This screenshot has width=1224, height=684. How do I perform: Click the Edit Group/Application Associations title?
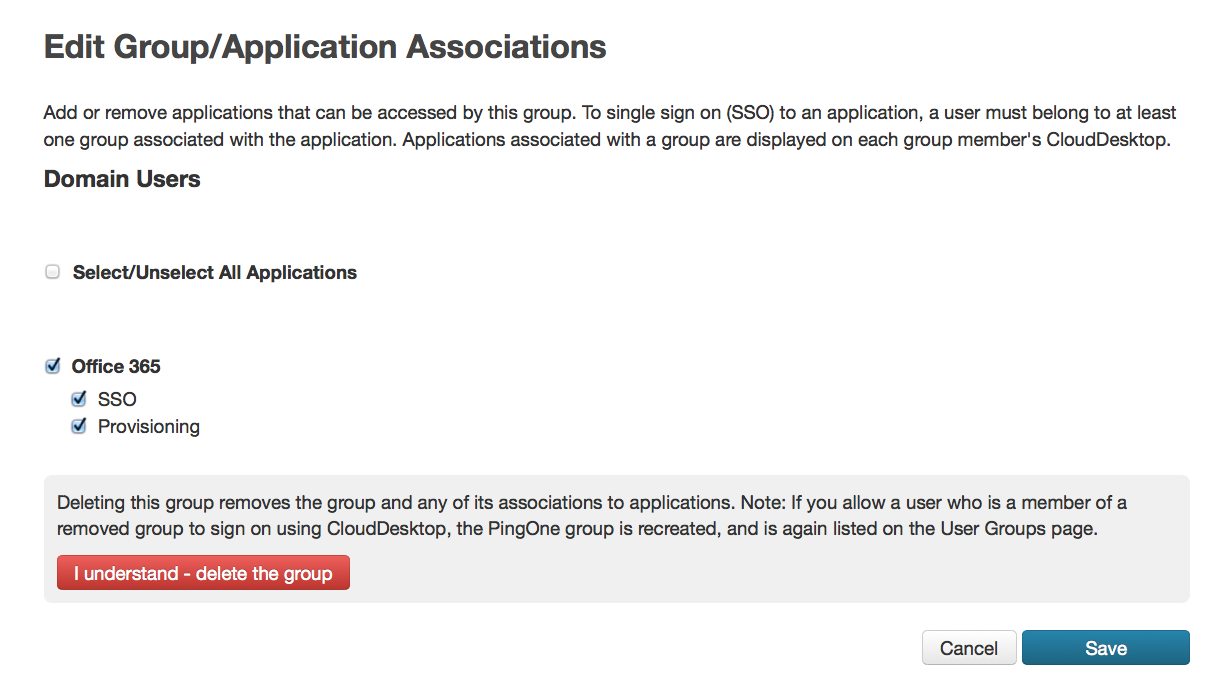click(x=324, y=46)
